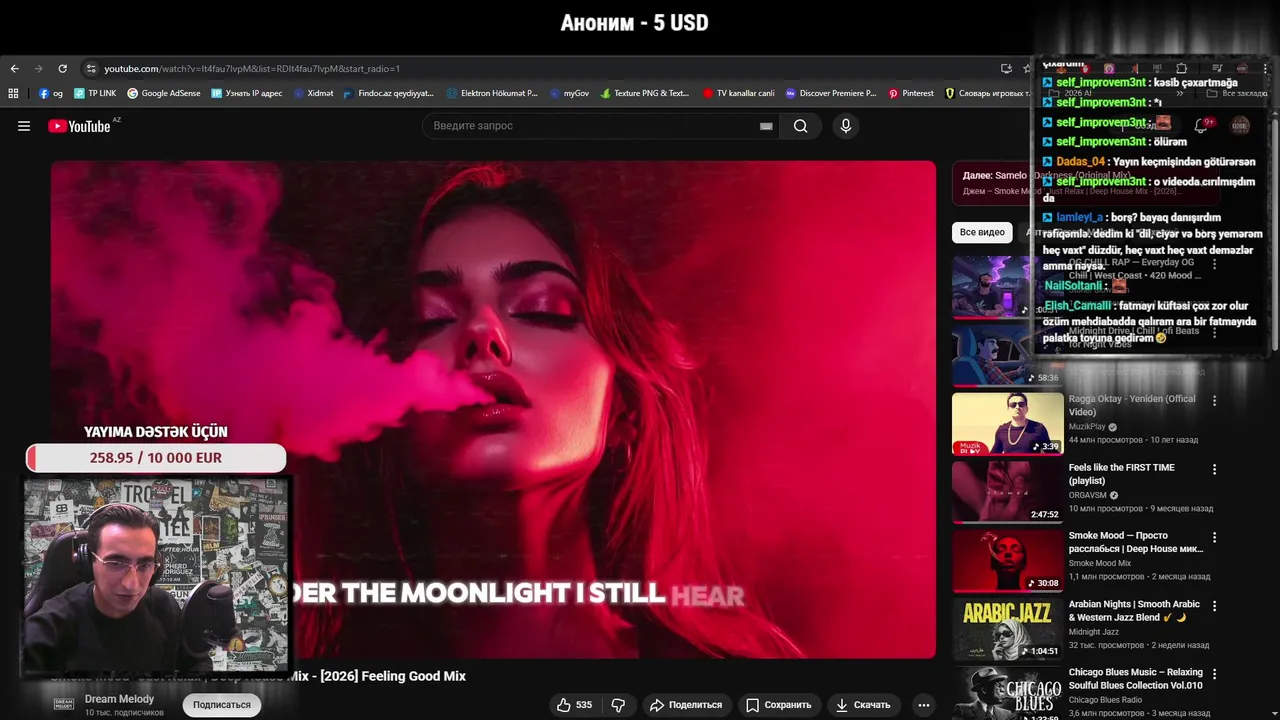This screenshot has width=1280, height=720.
Task: Open the Узнать IP адрес bookmark
Action: point(247,93)
